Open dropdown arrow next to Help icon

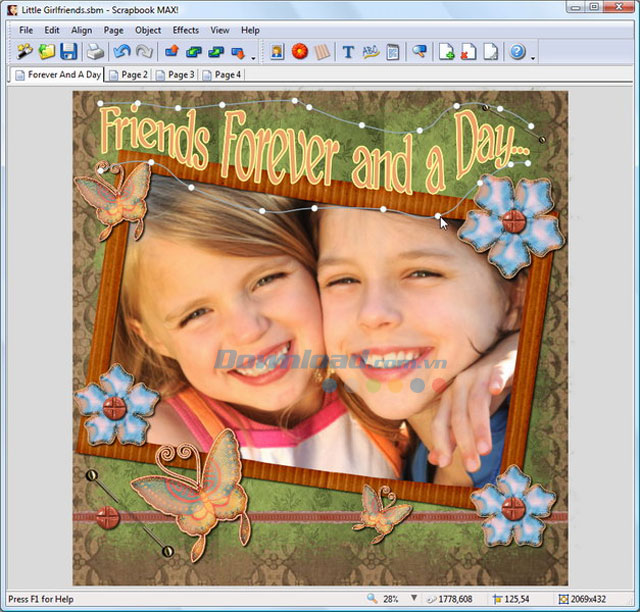pos(534,56)
